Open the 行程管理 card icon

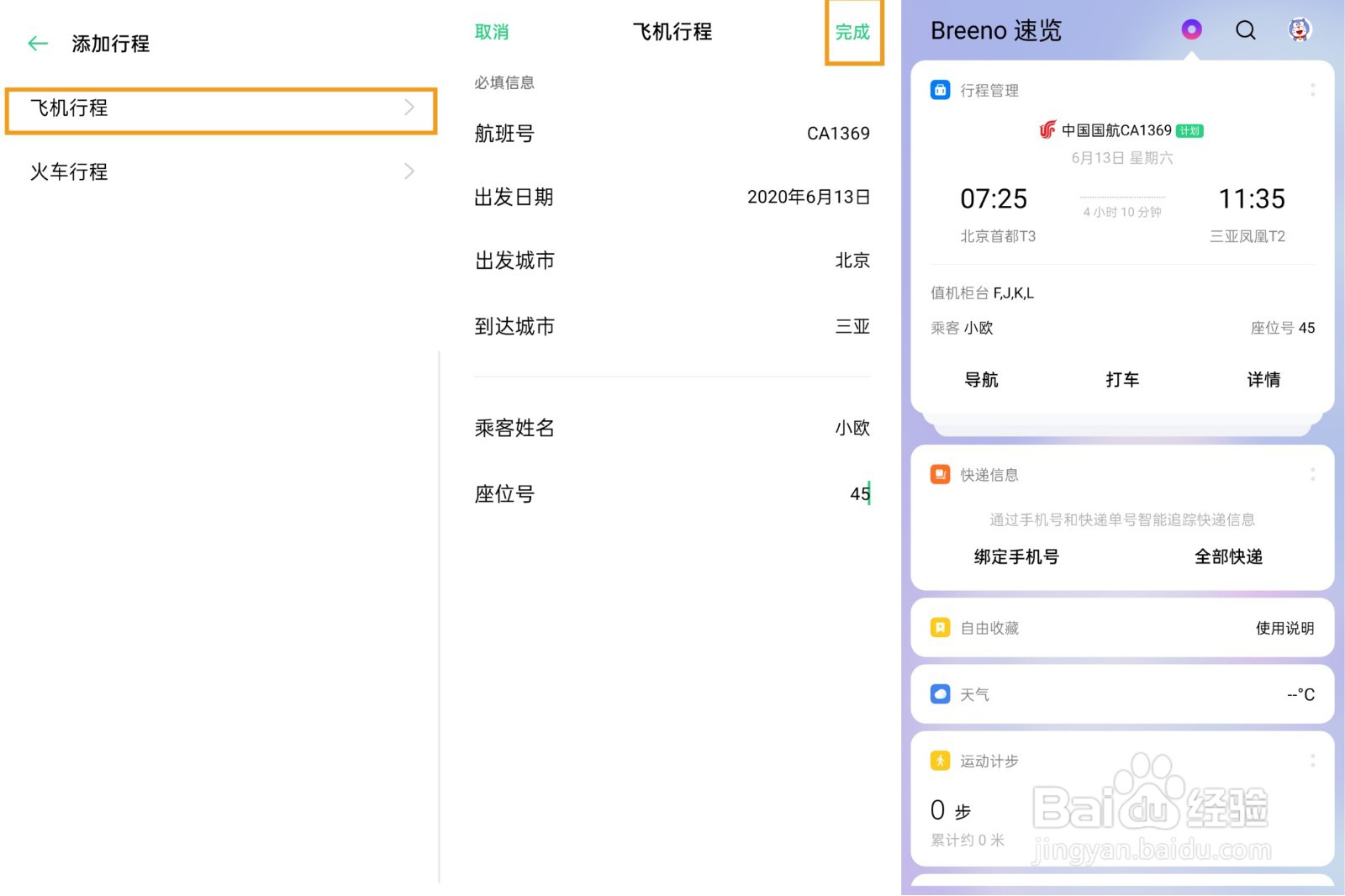tap(940, 90)
